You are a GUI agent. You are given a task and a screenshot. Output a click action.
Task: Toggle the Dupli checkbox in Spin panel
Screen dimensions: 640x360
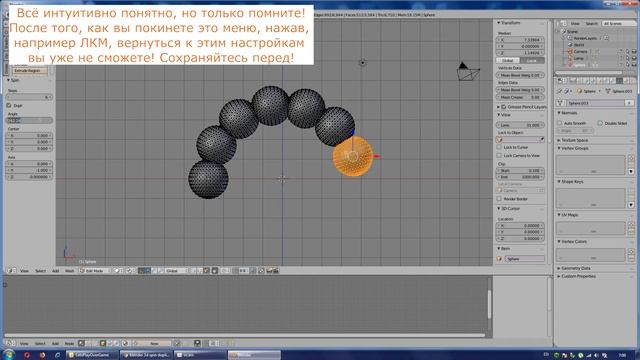point(9,105)
